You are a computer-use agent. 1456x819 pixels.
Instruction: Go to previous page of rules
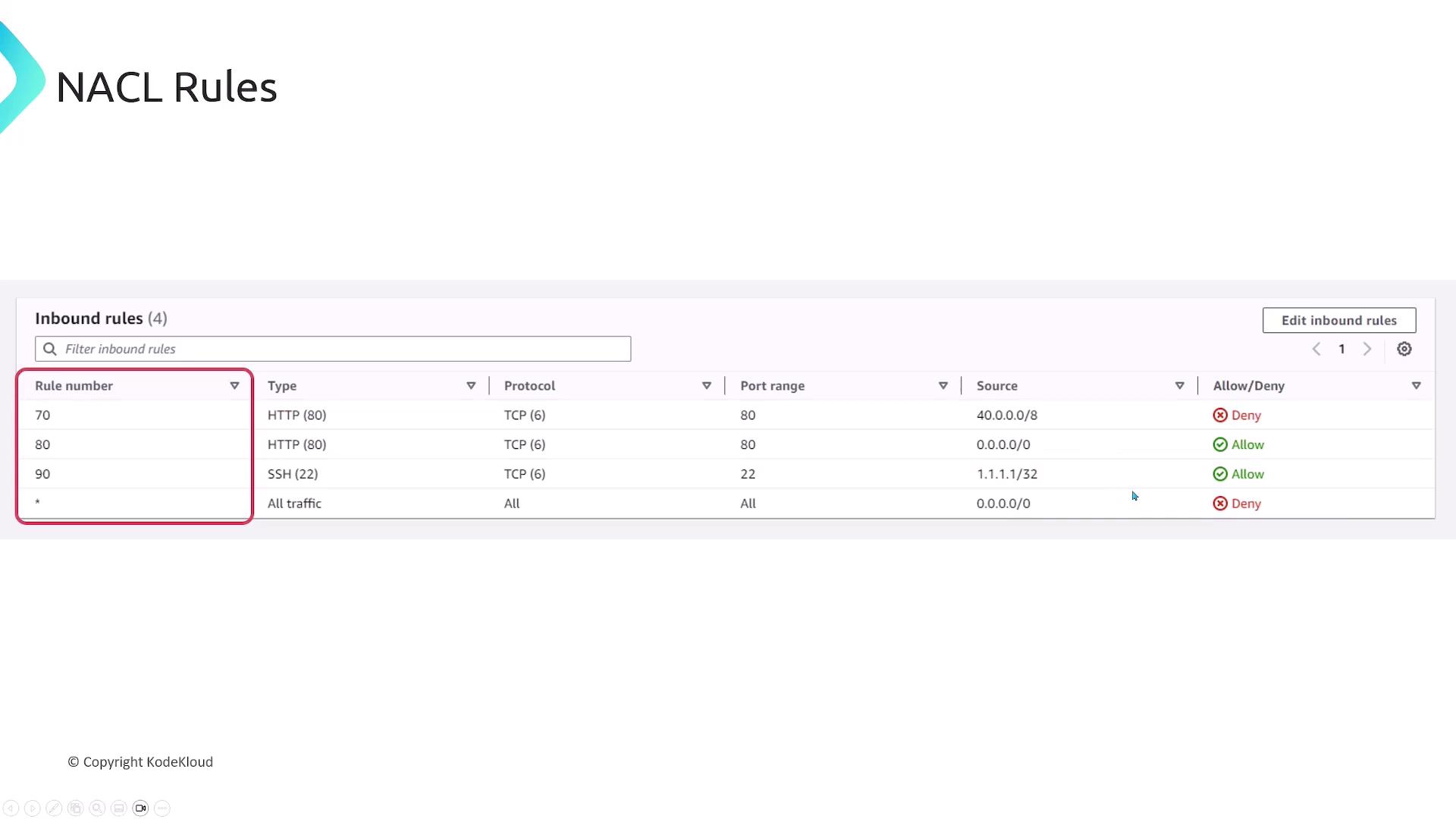tap(1316, 349)
